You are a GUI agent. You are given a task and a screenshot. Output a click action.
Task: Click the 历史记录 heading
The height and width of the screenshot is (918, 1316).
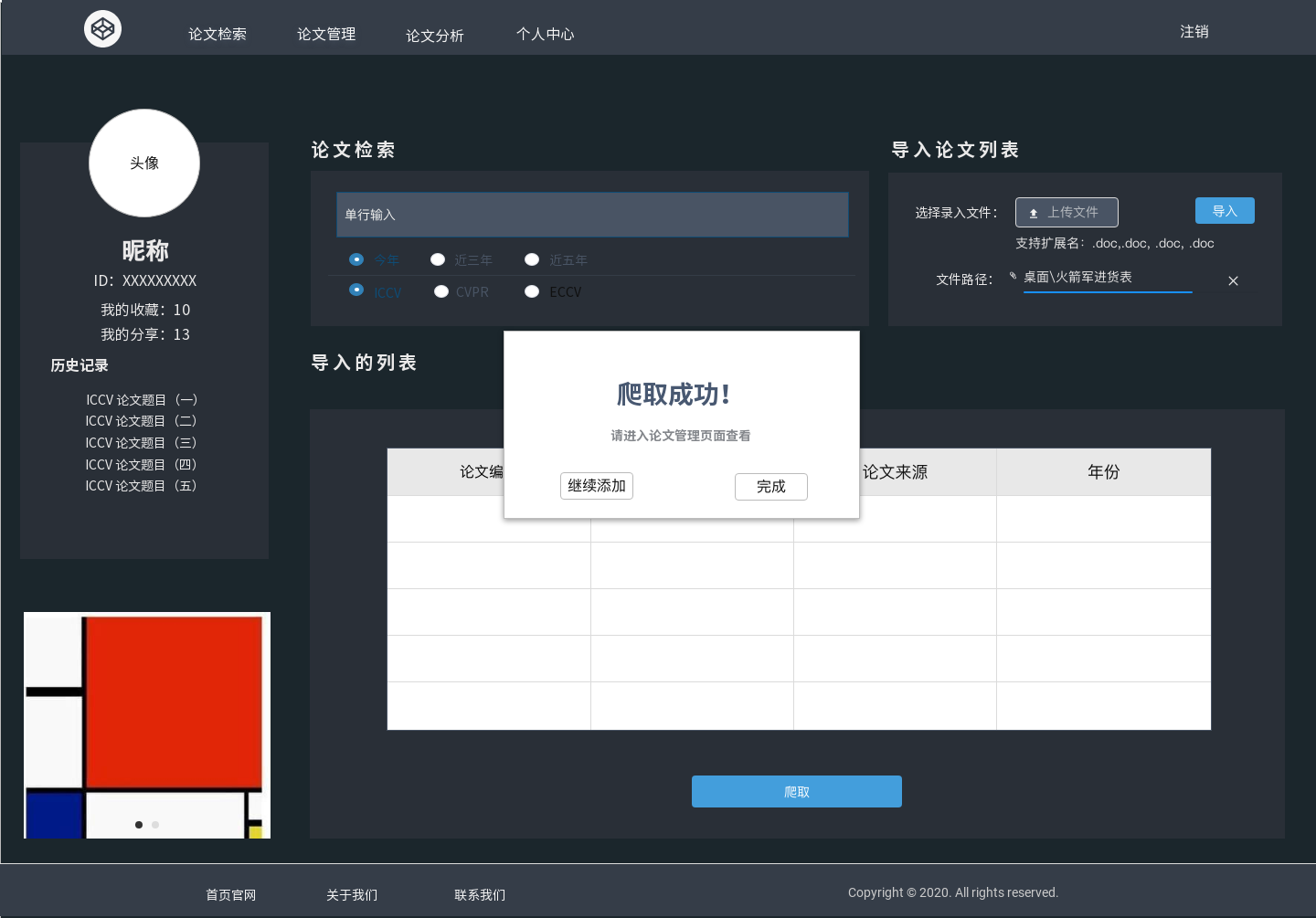point(80,365)
